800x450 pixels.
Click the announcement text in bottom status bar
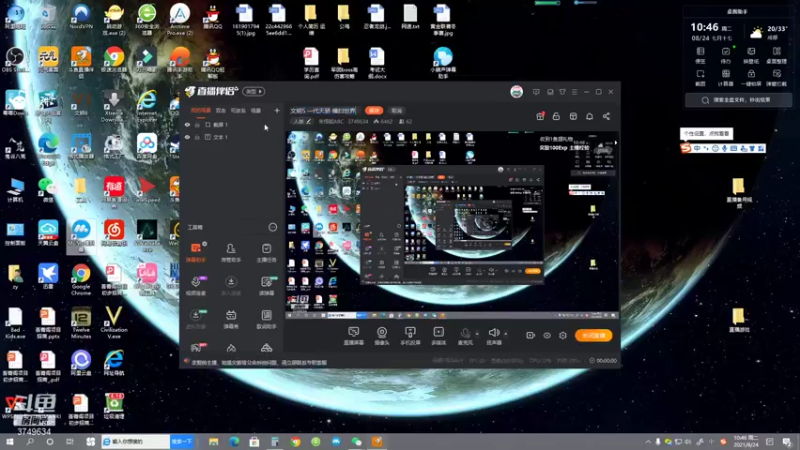tap(259, 363)
